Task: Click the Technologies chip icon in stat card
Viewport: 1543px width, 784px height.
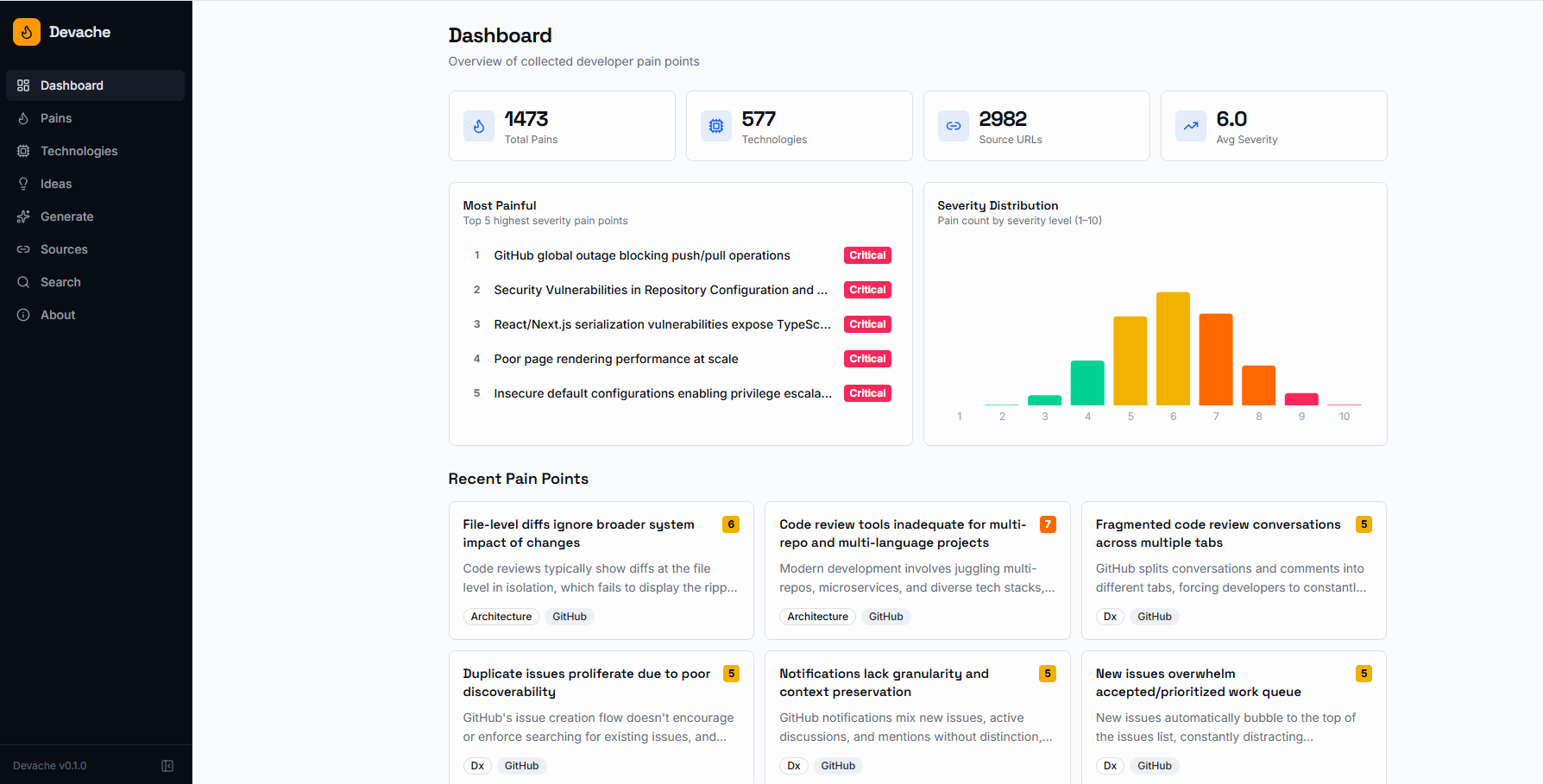Action: tap(716, 126)
